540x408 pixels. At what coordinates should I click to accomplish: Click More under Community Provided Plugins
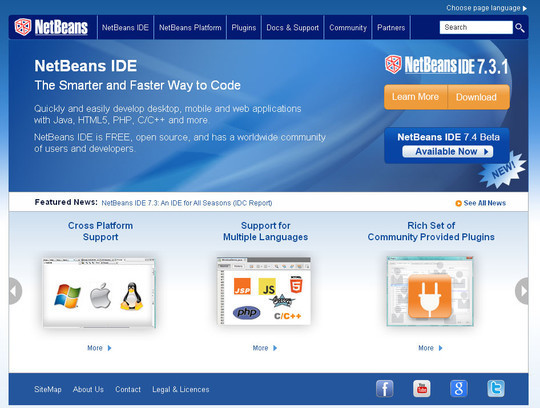(x=426, y=348)
